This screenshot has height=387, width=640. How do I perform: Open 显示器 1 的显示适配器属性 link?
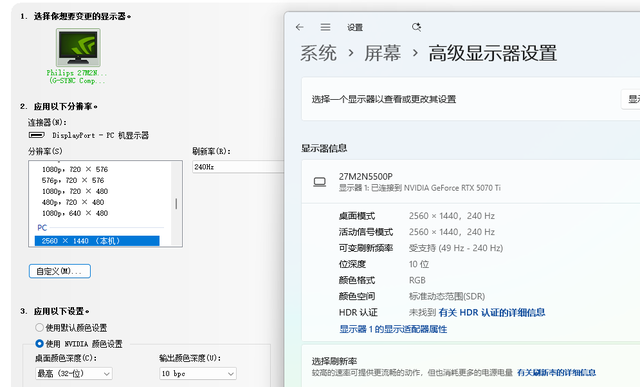pos(393,329)
